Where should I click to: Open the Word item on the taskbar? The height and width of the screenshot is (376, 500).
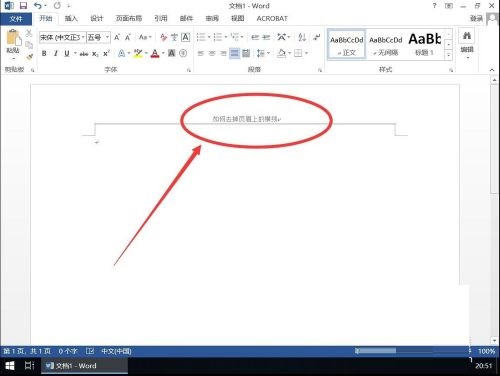pyautogui.click(x=84, y=366)
